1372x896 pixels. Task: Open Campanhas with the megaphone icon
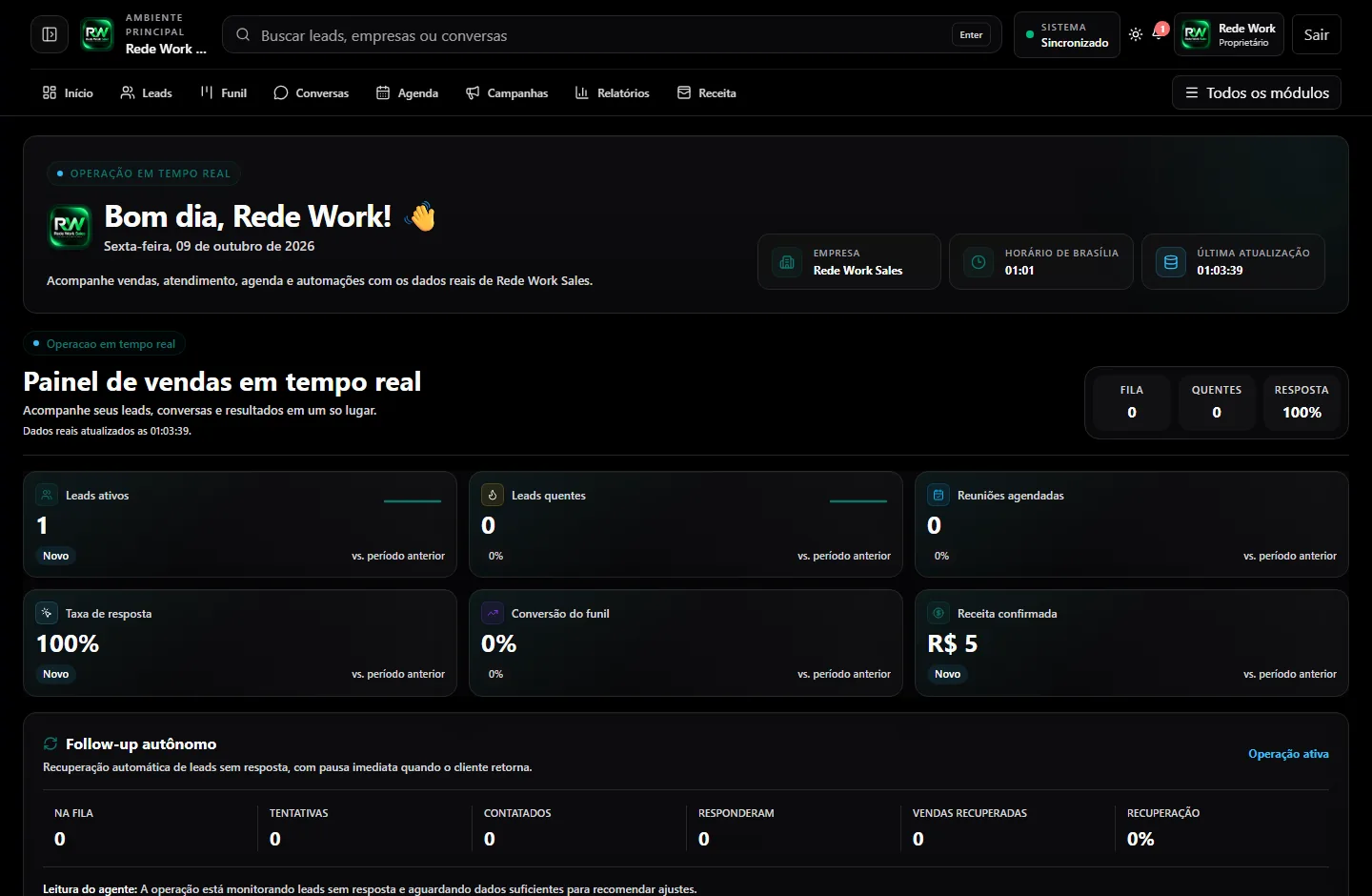tap(507, 92)
